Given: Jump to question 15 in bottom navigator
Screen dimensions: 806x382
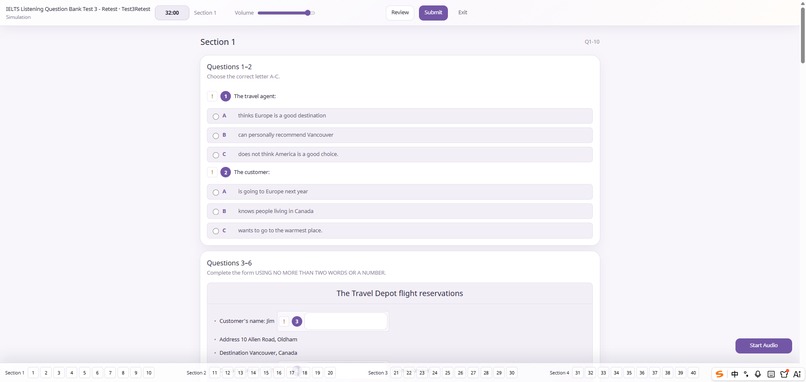Looking at the screenshot, I should pos(266,373).
